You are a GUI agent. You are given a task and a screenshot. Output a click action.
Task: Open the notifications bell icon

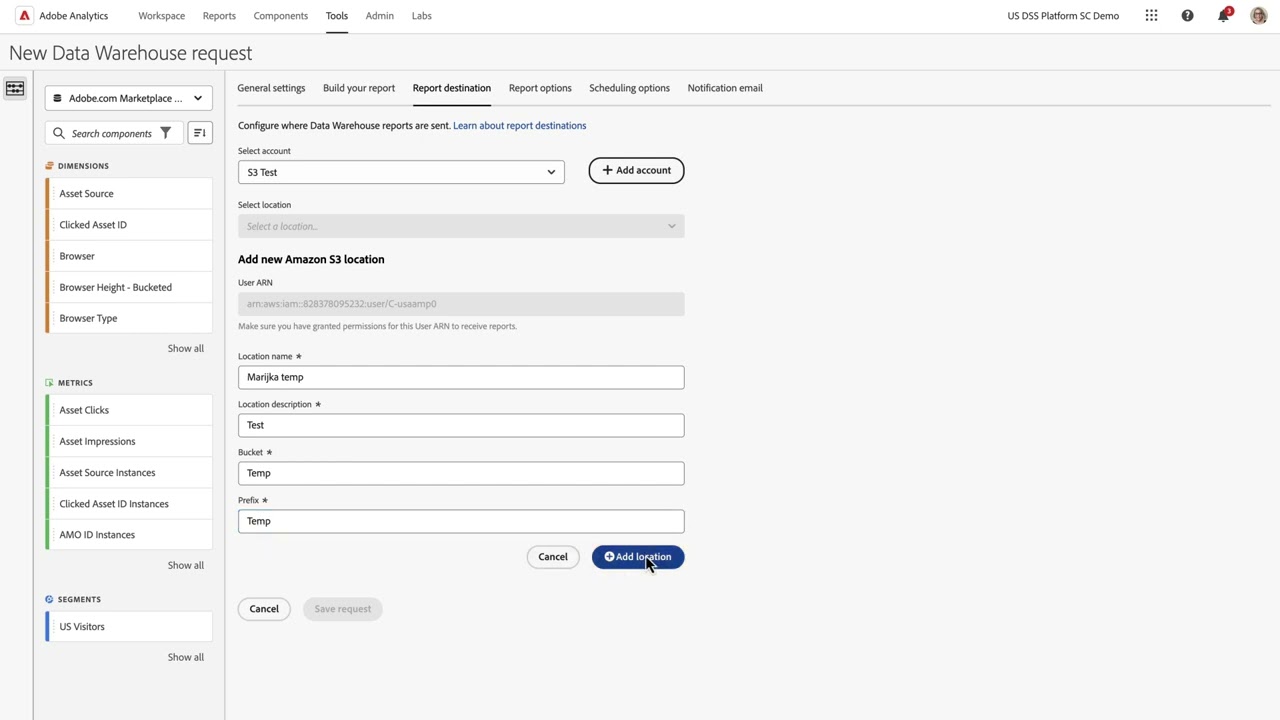(x=1223, y=16)
